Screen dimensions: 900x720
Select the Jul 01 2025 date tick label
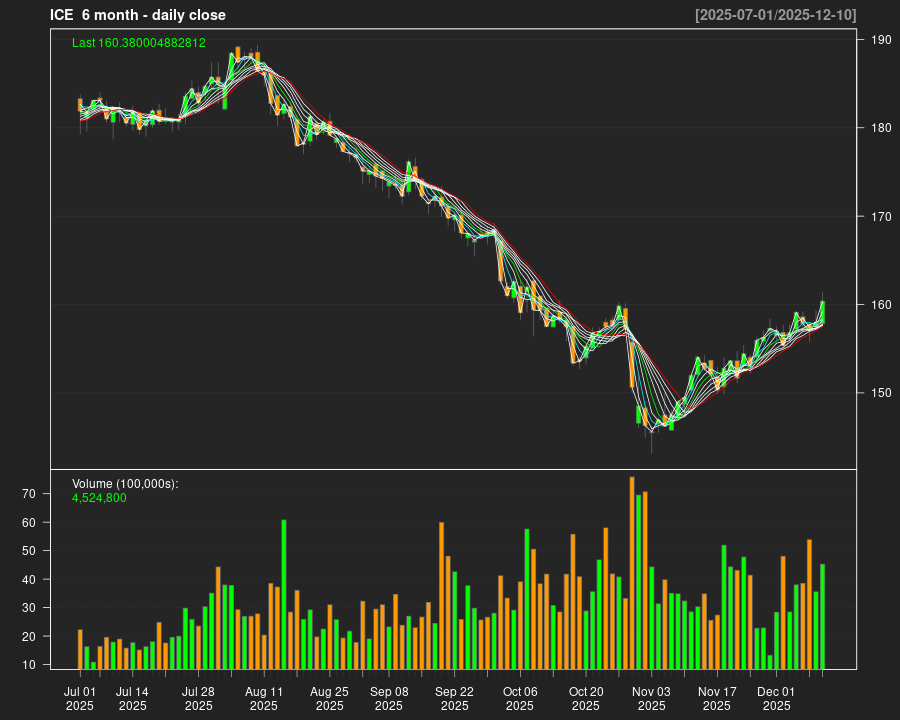click(x=80, y=698)
